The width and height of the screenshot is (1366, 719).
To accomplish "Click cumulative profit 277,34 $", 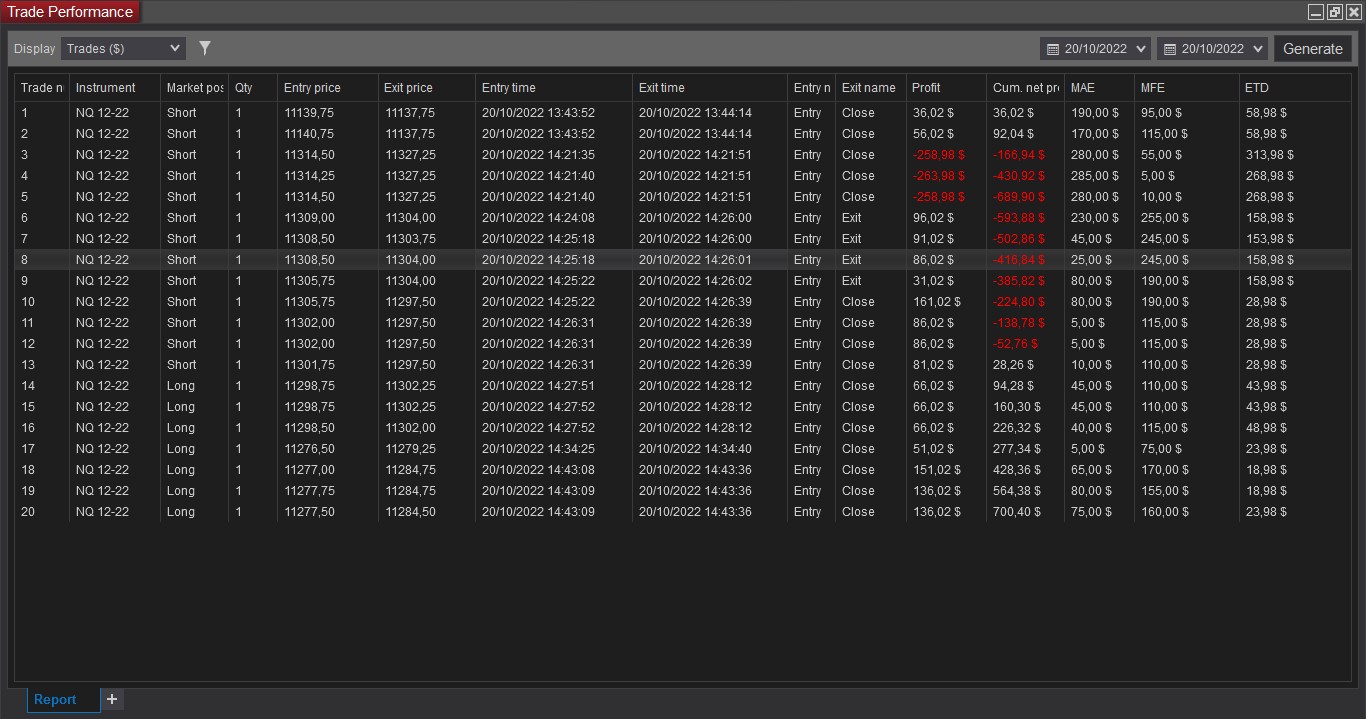I will click(1017, 449).
